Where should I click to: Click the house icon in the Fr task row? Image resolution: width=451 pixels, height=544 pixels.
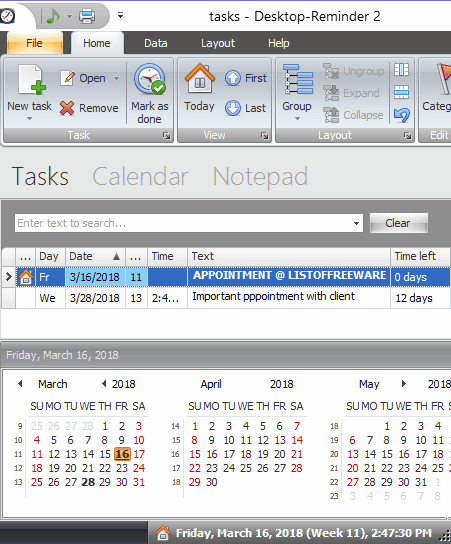[x=26, y=277]
